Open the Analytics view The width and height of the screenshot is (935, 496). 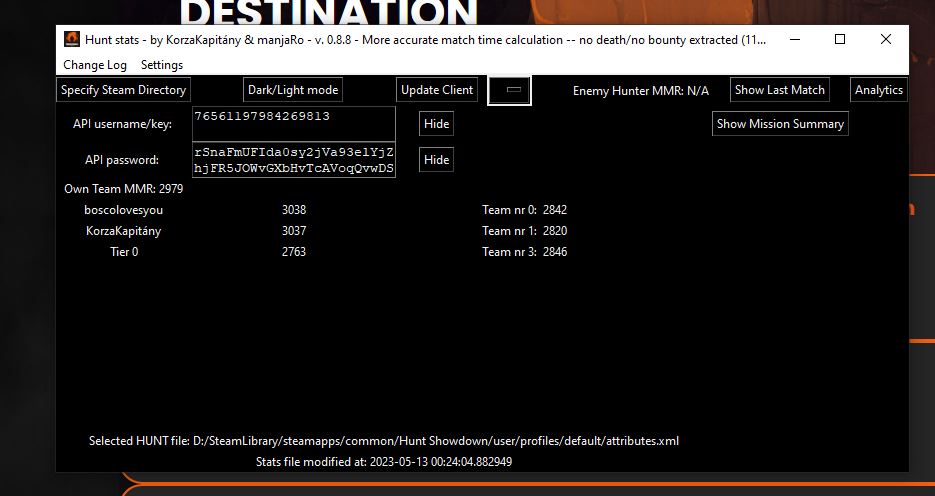[x=878, y=90]
